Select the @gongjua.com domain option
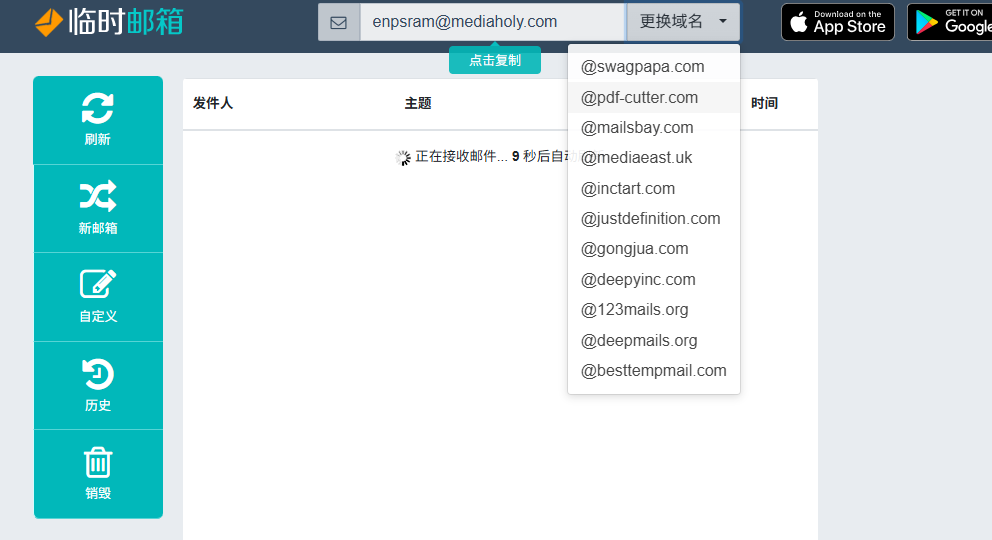992x540 pixels. (x=654, y=249)
